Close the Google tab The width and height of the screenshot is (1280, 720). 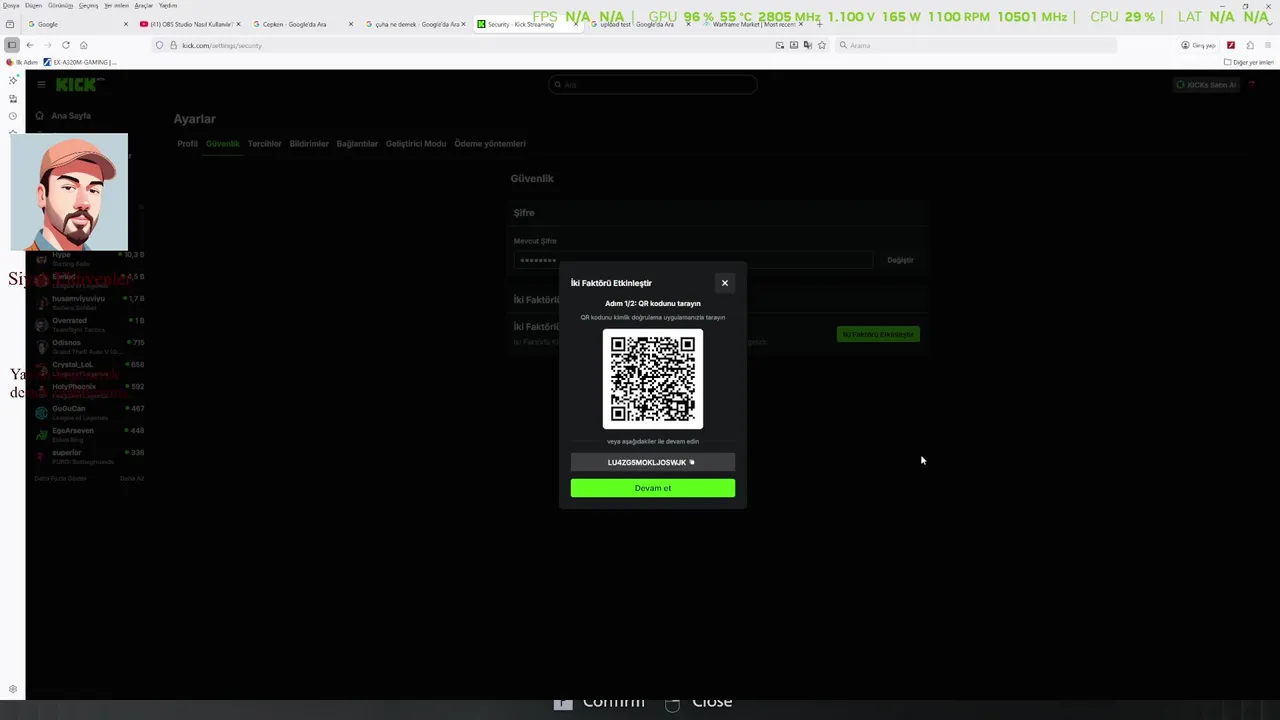point(125,24)
